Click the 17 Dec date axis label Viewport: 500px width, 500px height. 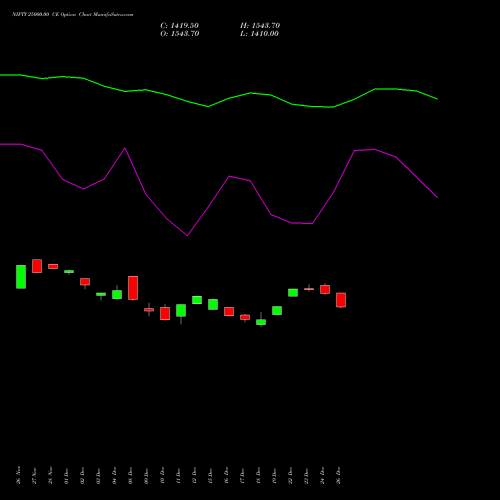242,475
